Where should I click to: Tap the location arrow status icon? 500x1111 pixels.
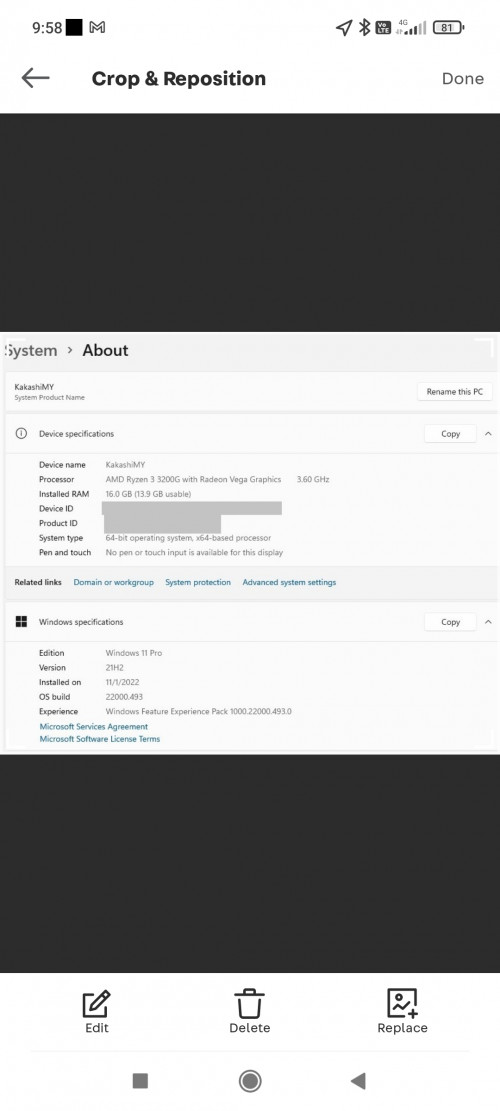pos(343,28)
